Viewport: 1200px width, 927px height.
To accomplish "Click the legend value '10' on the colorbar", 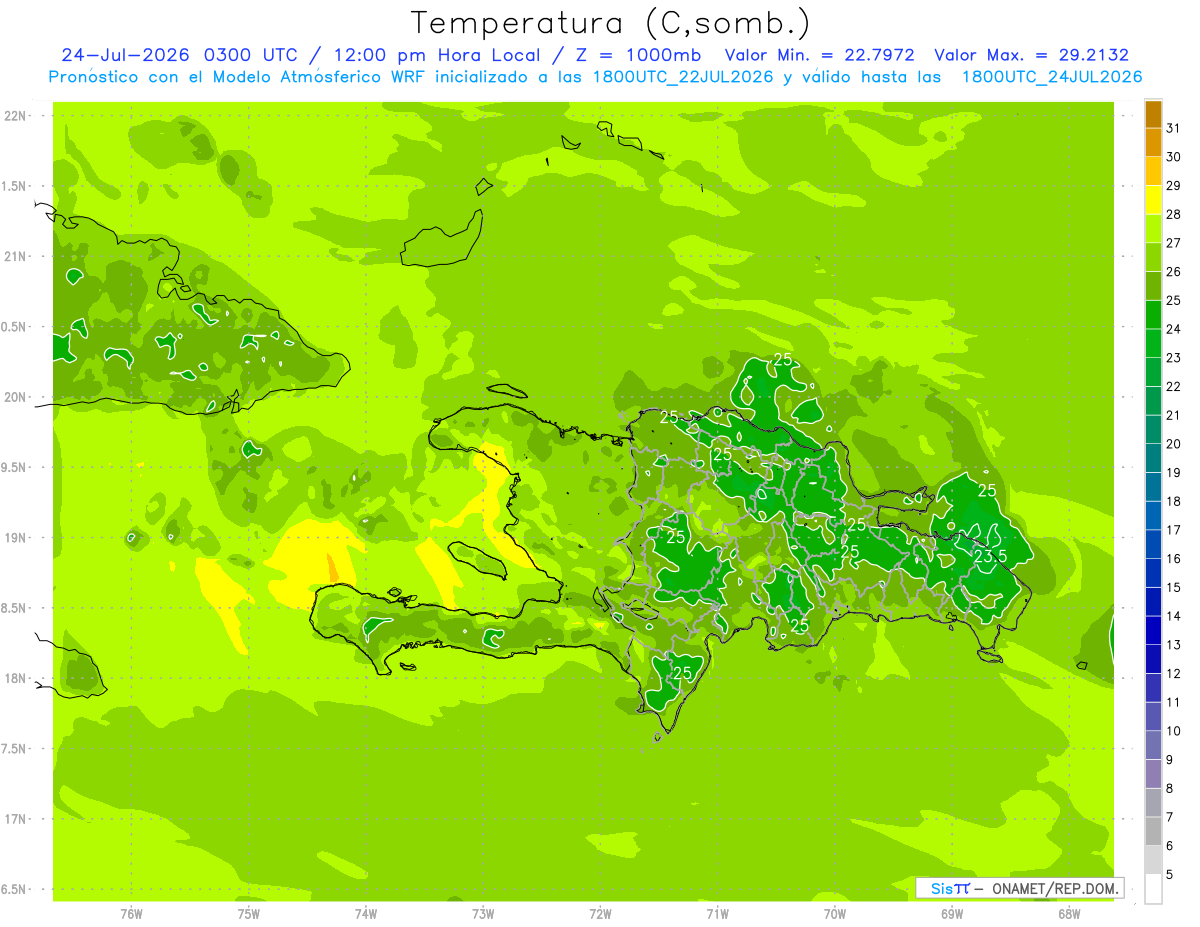I will pyautogui.click(x=1174, y=731).
